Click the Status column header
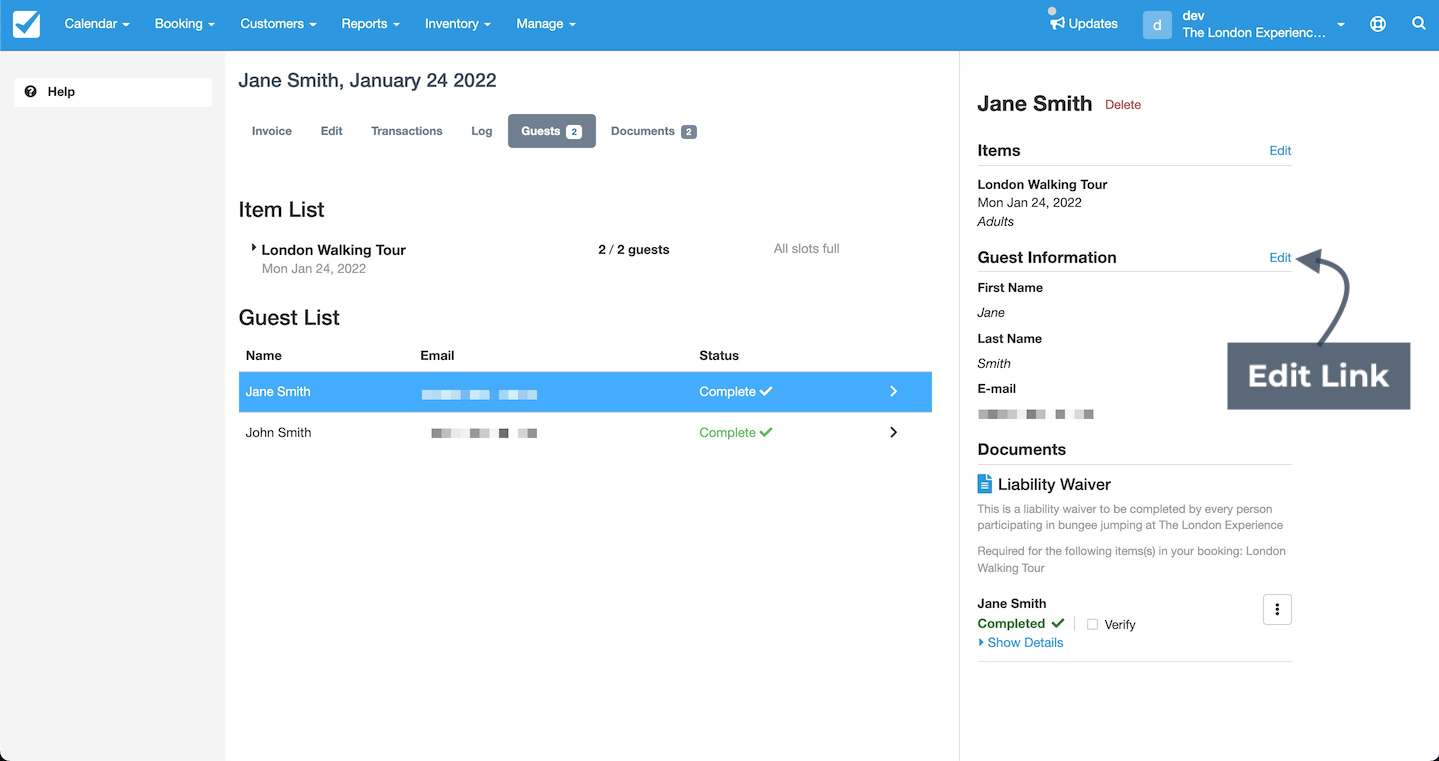The width and height of the screenshot is (1439, 761). [719, 356]
